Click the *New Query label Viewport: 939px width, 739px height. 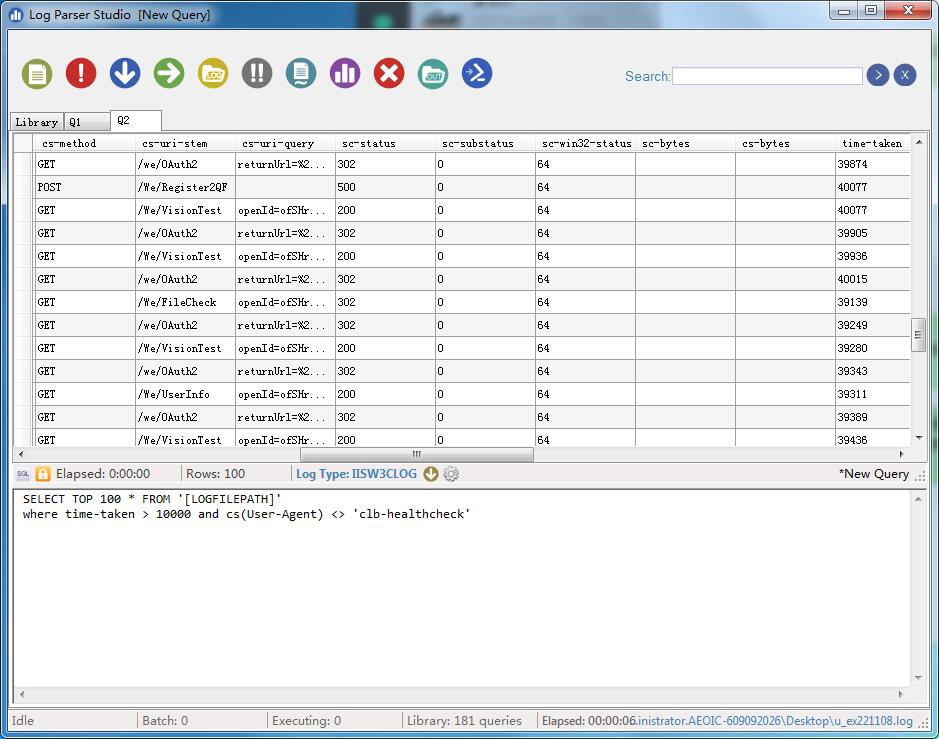tap(874, 474)
